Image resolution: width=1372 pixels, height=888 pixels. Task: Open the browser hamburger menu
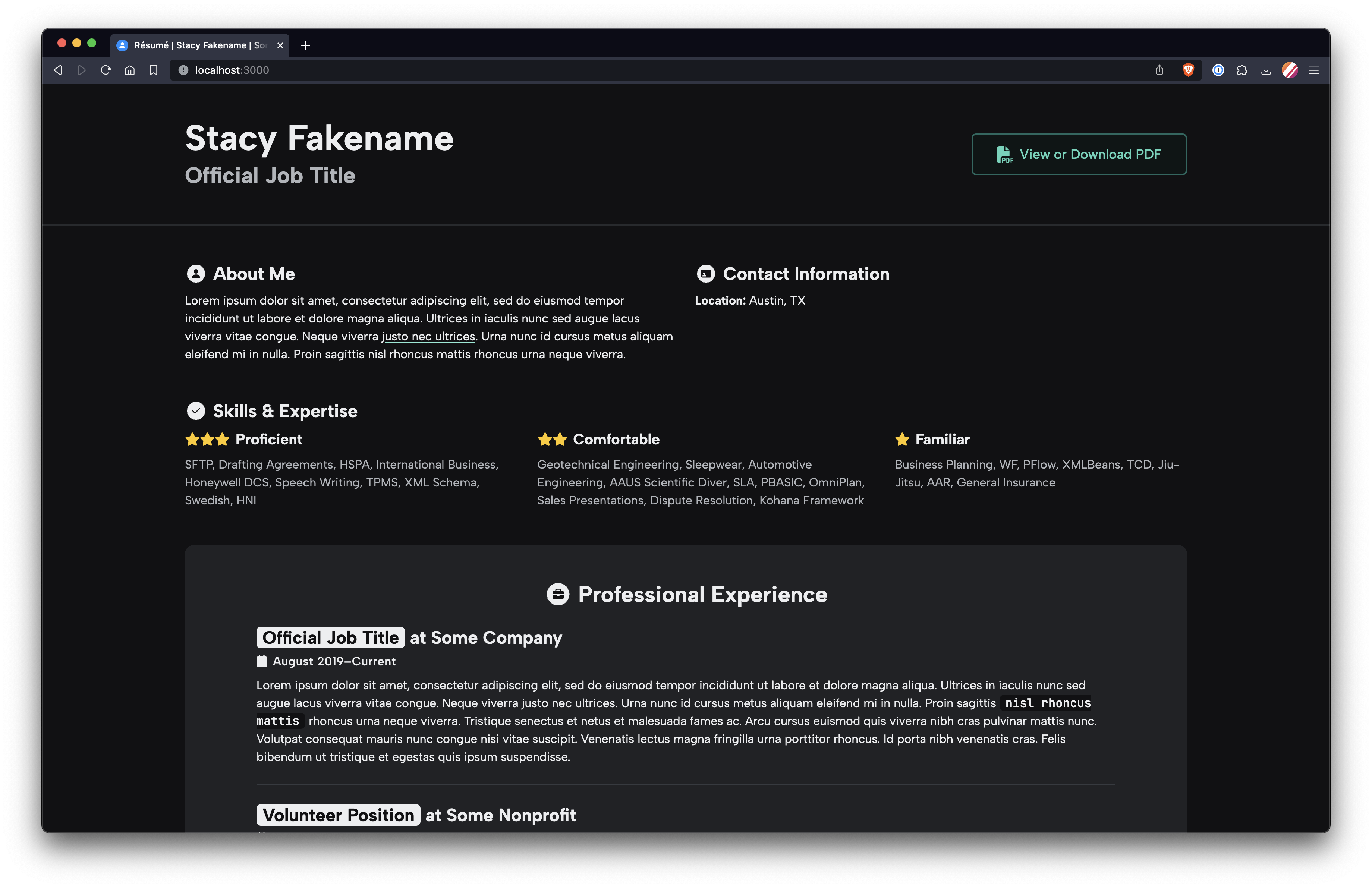coord(1314,70)
